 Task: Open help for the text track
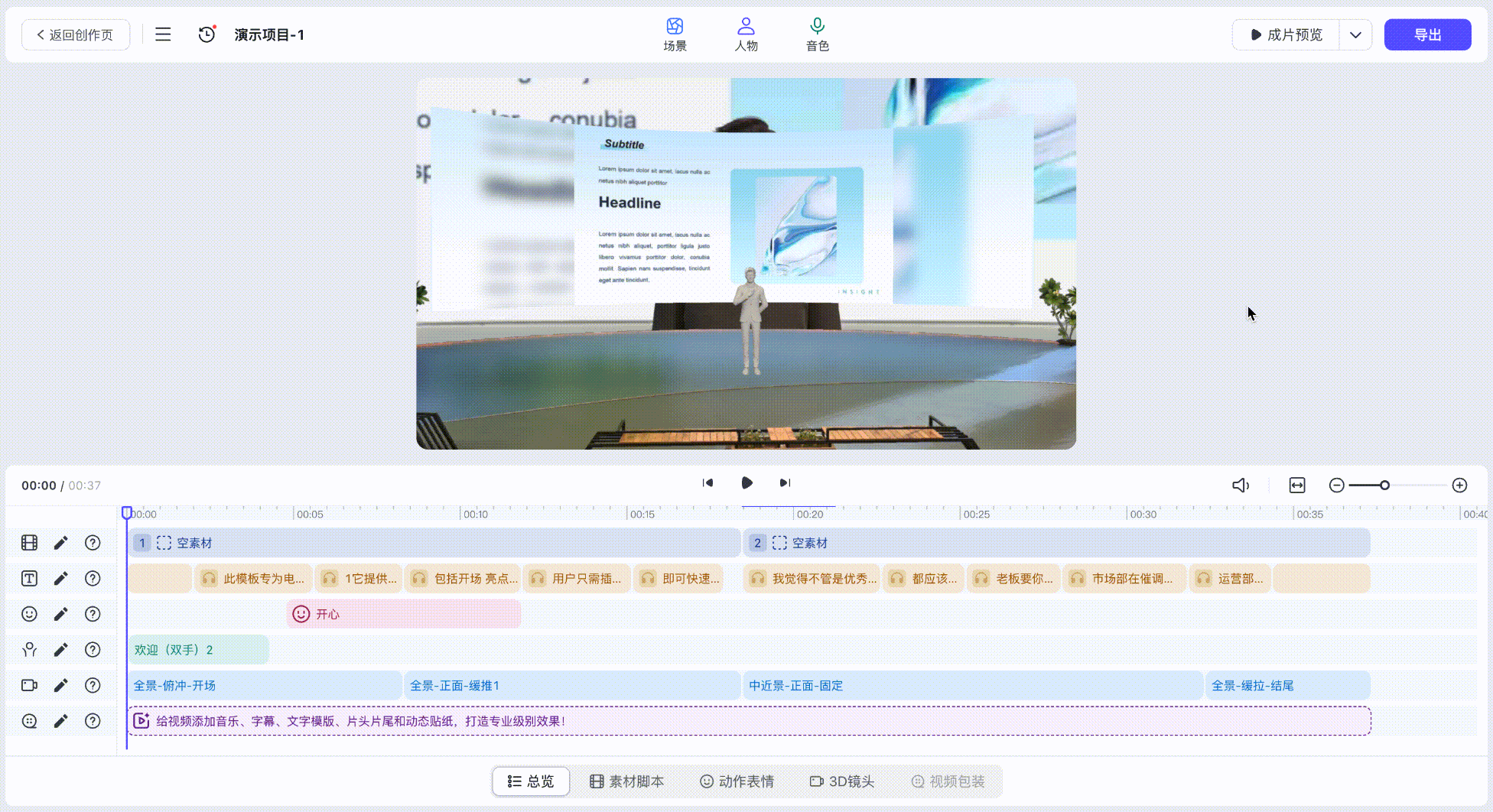(93, 578)
